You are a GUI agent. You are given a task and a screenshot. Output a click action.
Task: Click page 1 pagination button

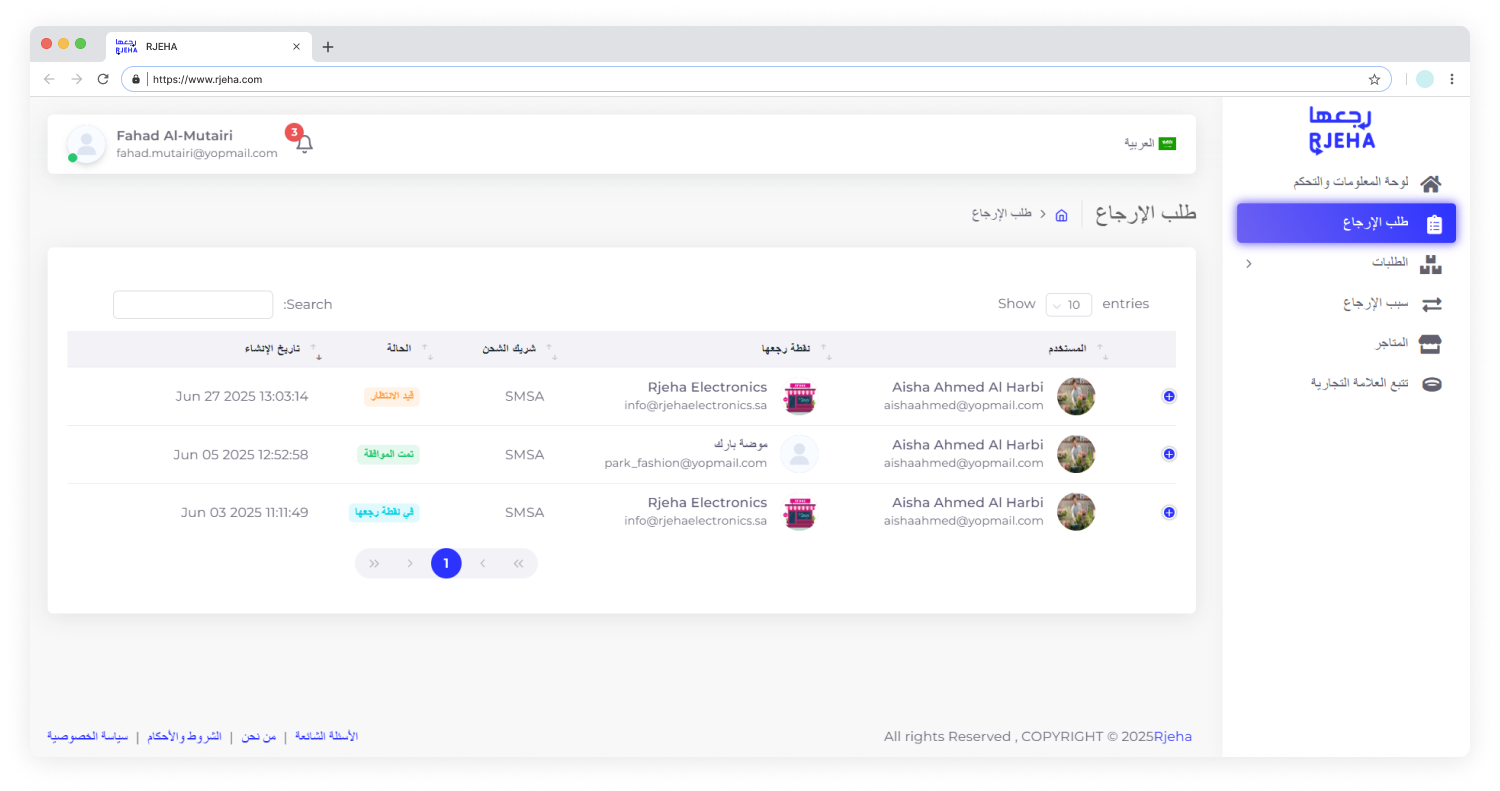446,564
